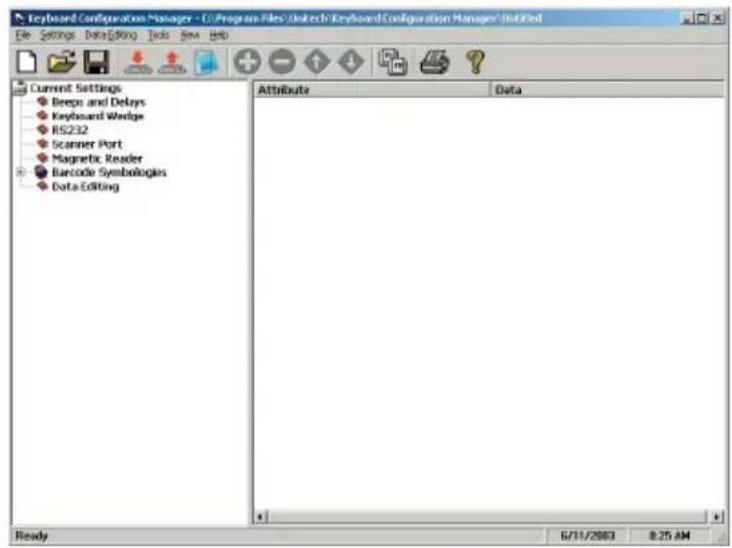
Task: Maximize the Keyboard Configuration Manager window
Action: 702,18
